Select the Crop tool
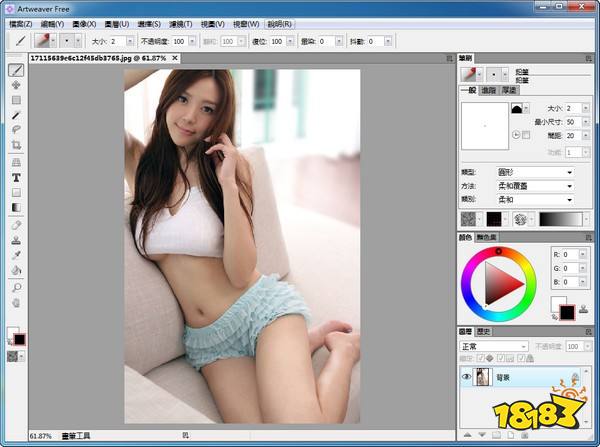This screenshot has width=600, height=447. click(16, 145)
